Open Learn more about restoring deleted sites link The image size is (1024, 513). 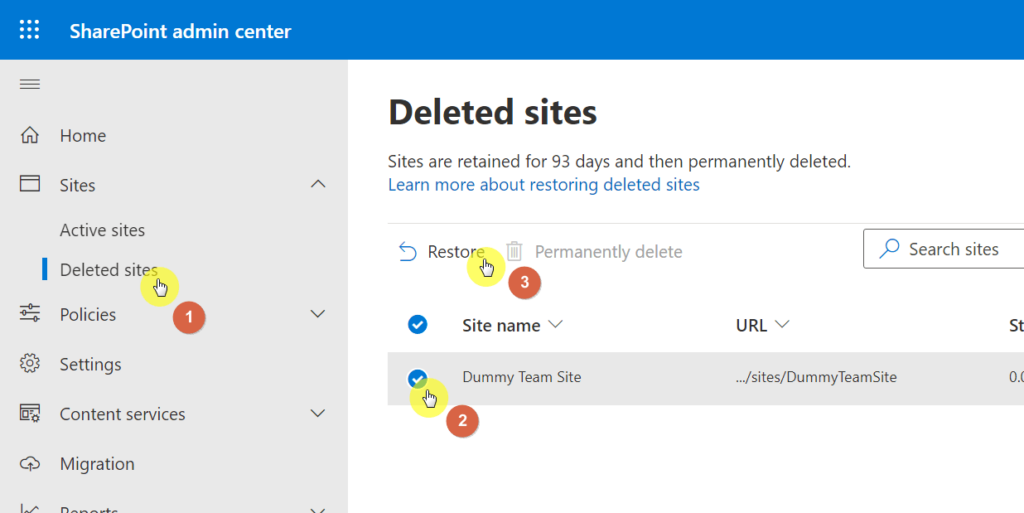point(543,185)
